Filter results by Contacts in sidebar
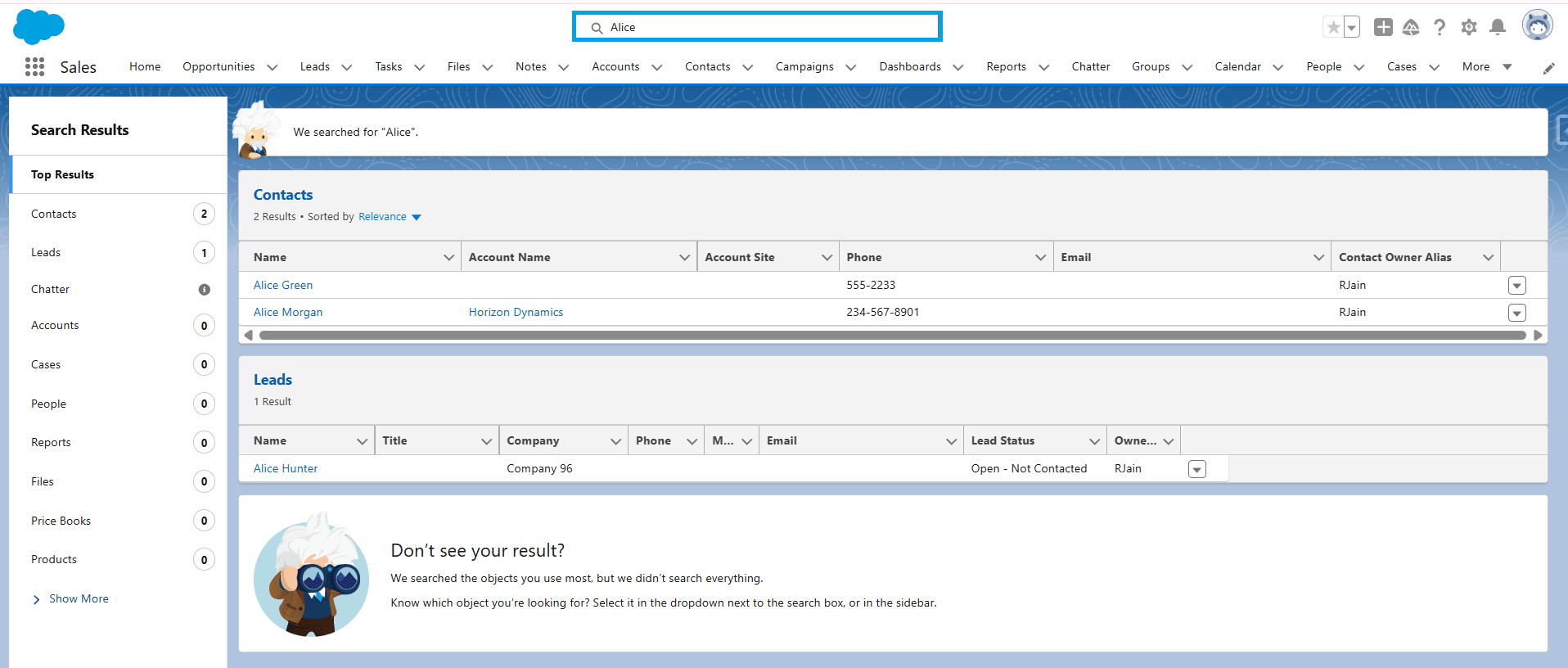The image size is (1568, 668). click(118, 214)
